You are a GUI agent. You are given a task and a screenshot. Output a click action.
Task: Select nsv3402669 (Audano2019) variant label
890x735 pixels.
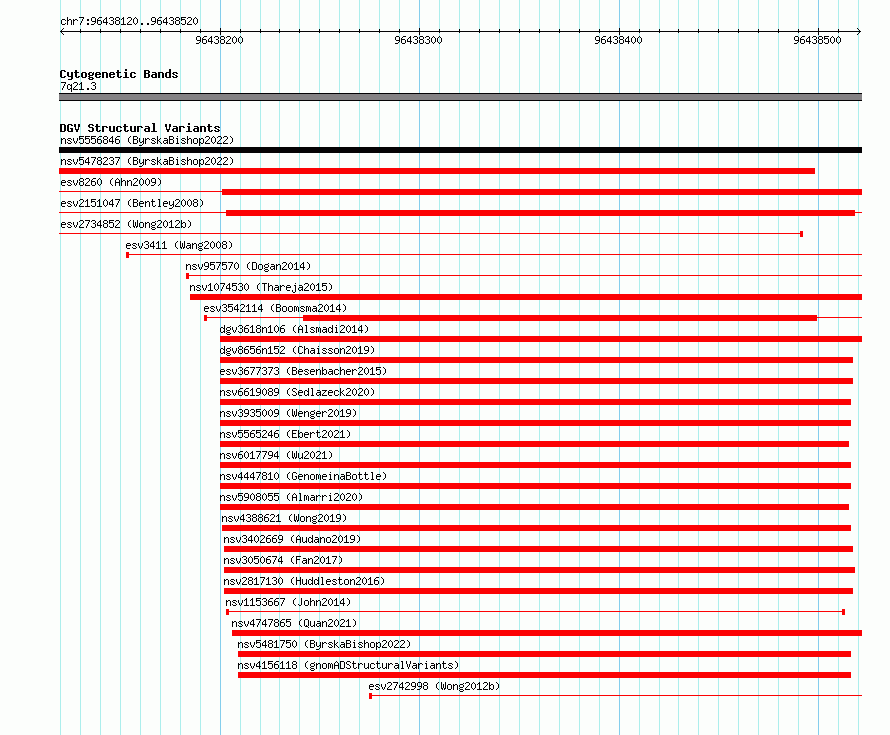pyautogui.click(x=292, y=539)
